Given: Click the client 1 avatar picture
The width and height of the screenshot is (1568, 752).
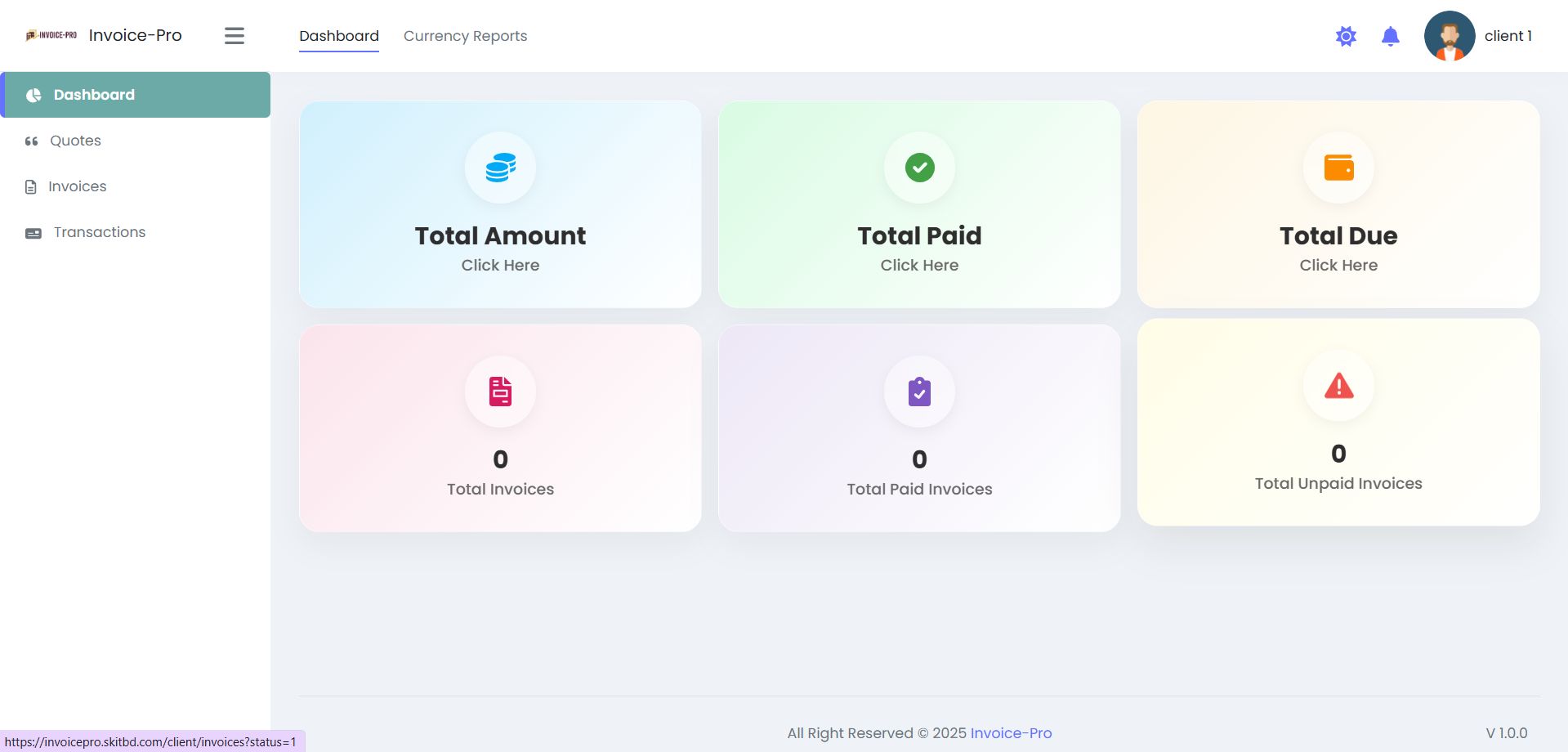Looking at the screenshot, I should (1449, 36).
